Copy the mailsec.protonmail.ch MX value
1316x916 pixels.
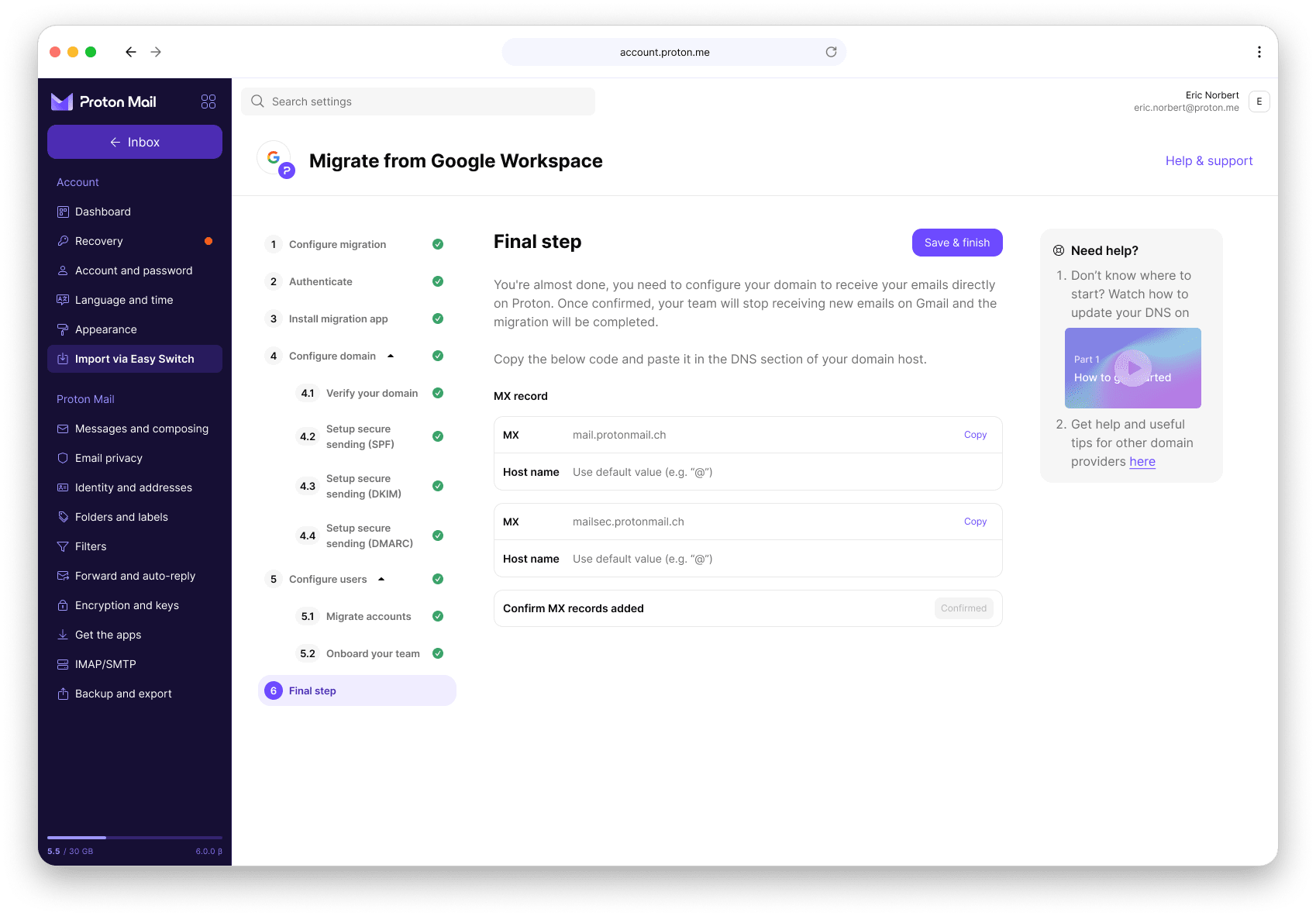coord(975,522)
